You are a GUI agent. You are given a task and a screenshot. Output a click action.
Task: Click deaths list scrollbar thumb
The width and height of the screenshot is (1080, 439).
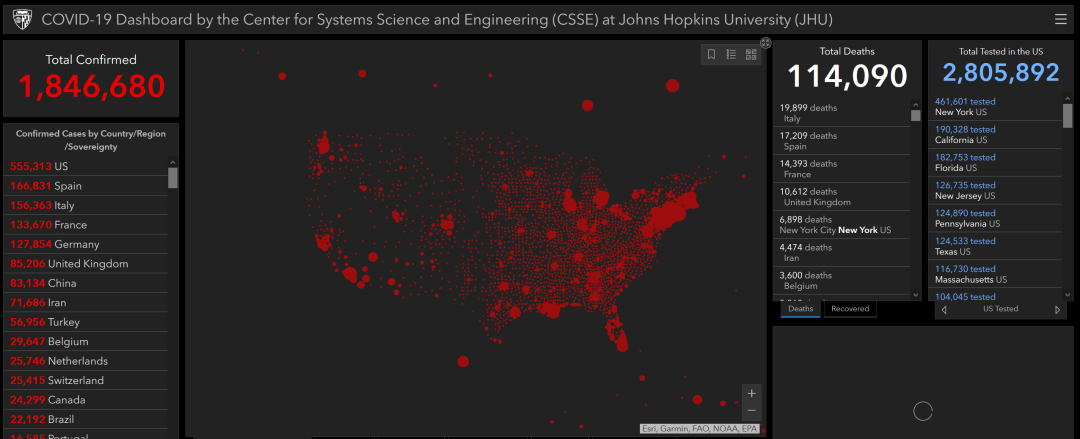coord(915,115)
